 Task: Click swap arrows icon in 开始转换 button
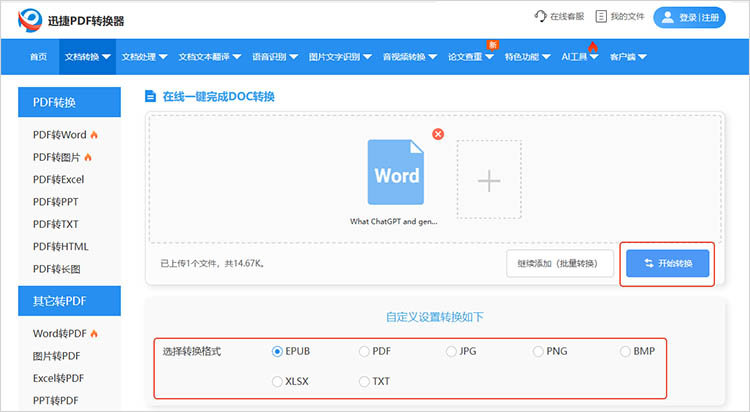649,263
